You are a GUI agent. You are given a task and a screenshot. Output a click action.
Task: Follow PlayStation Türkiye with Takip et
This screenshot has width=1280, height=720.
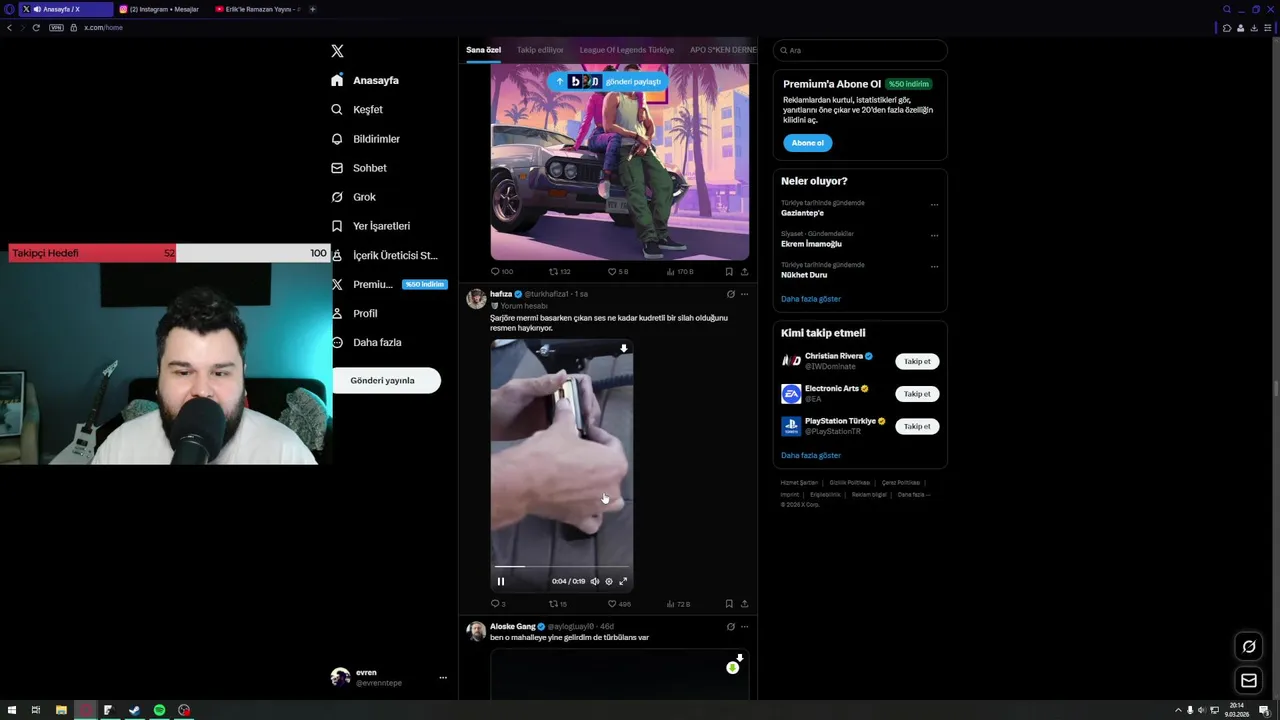pos(917,426)
